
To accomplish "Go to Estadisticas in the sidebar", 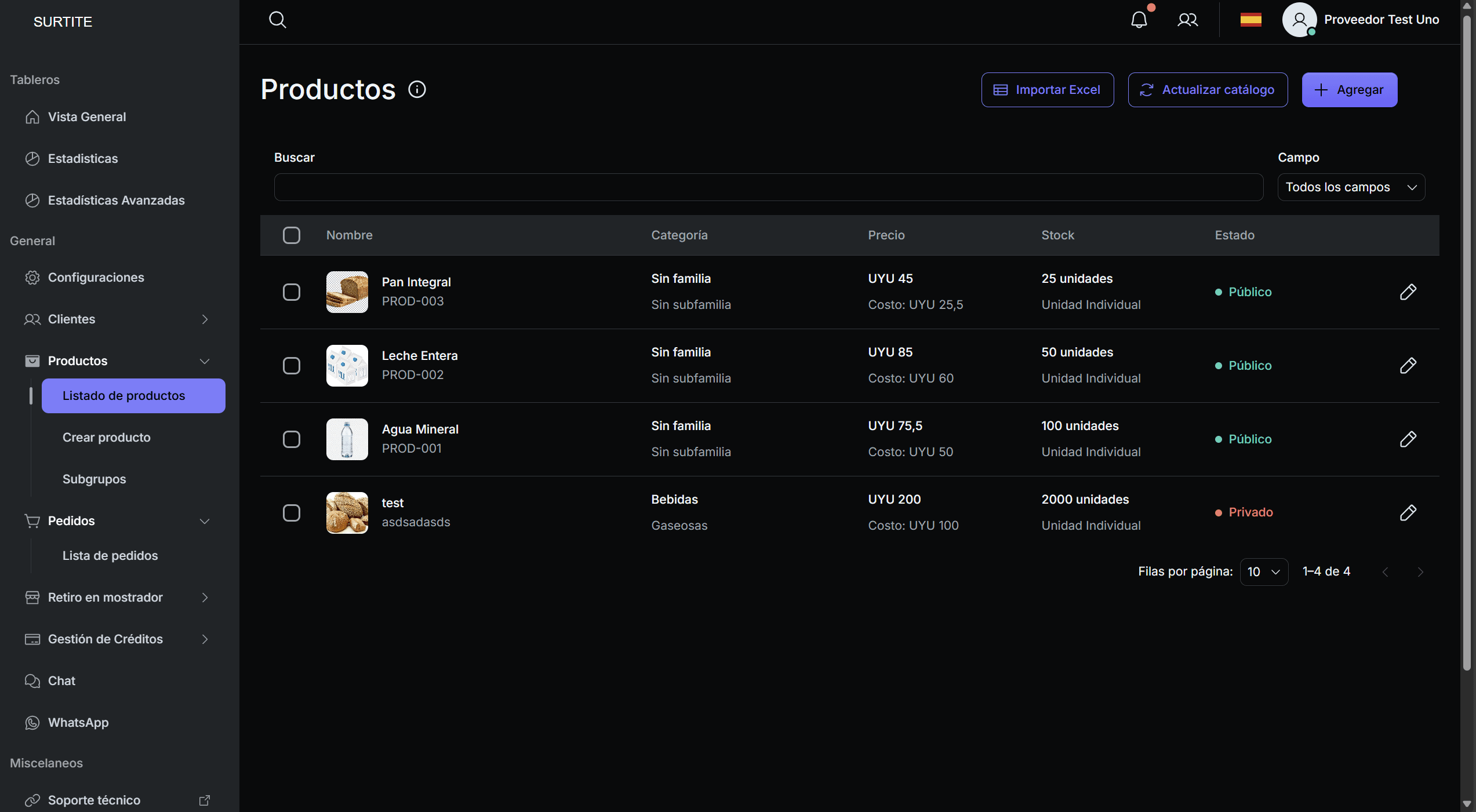I will coord(83,159).
